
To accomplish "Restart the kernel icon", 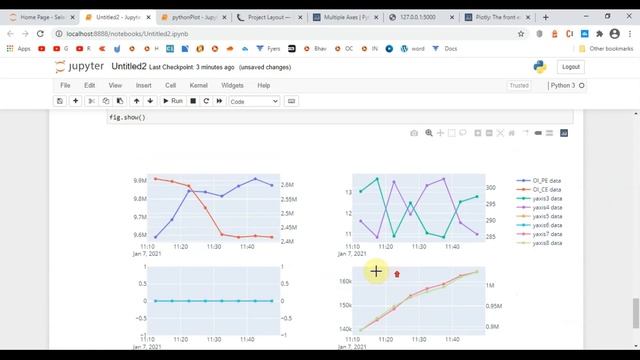I will (x=206, y=101).
